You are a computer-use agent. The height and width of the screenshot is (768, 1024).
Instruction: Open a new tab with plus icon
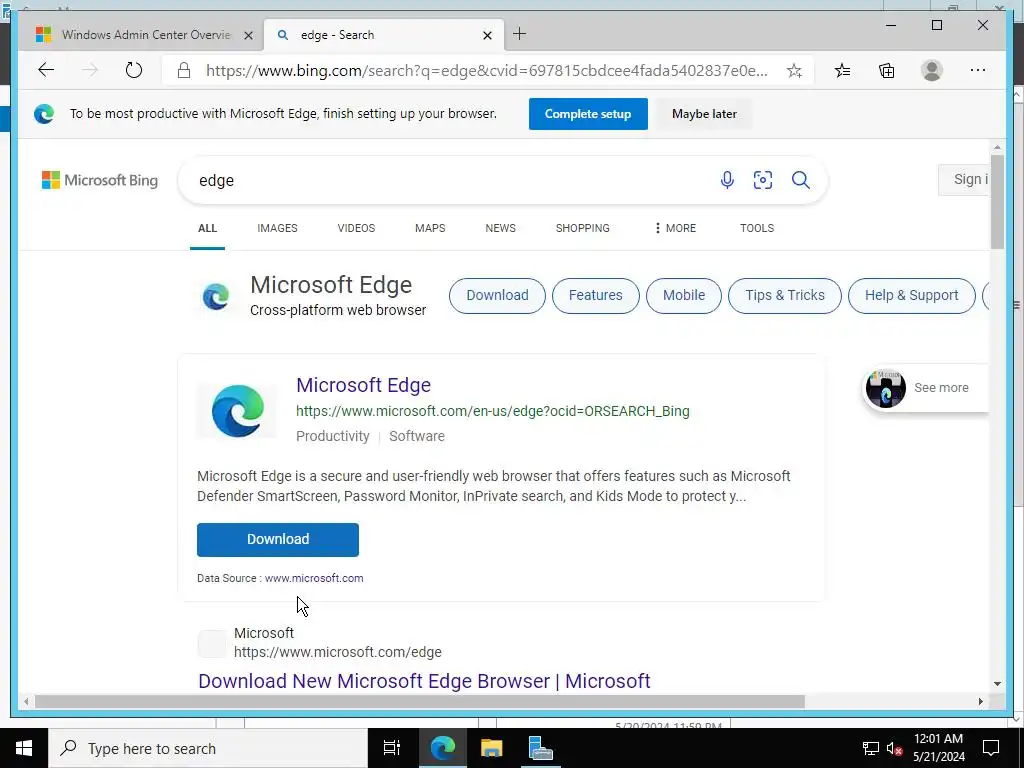tap(519, 34)
